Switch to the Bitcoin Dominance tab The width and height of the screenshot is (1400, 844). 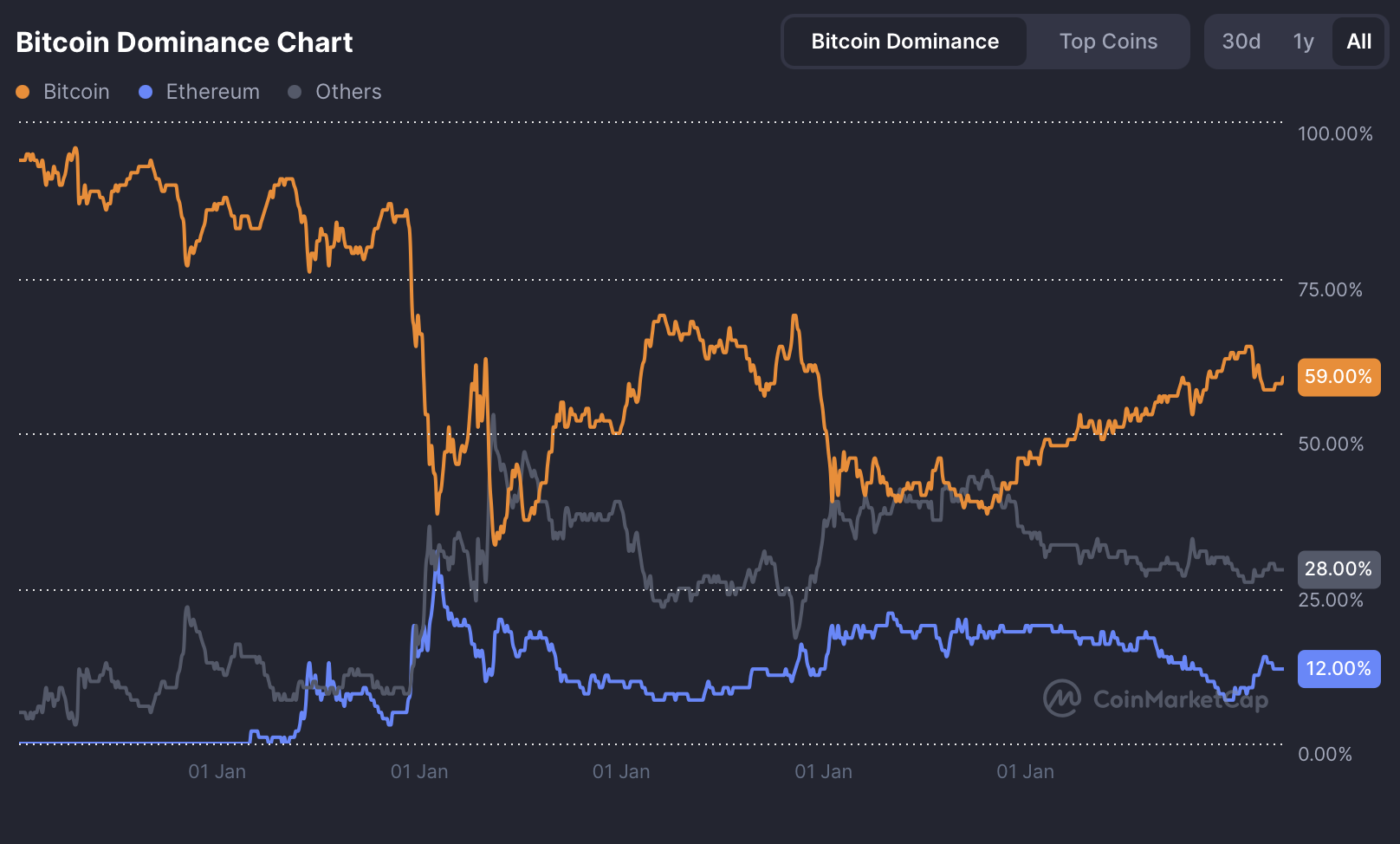904,42
